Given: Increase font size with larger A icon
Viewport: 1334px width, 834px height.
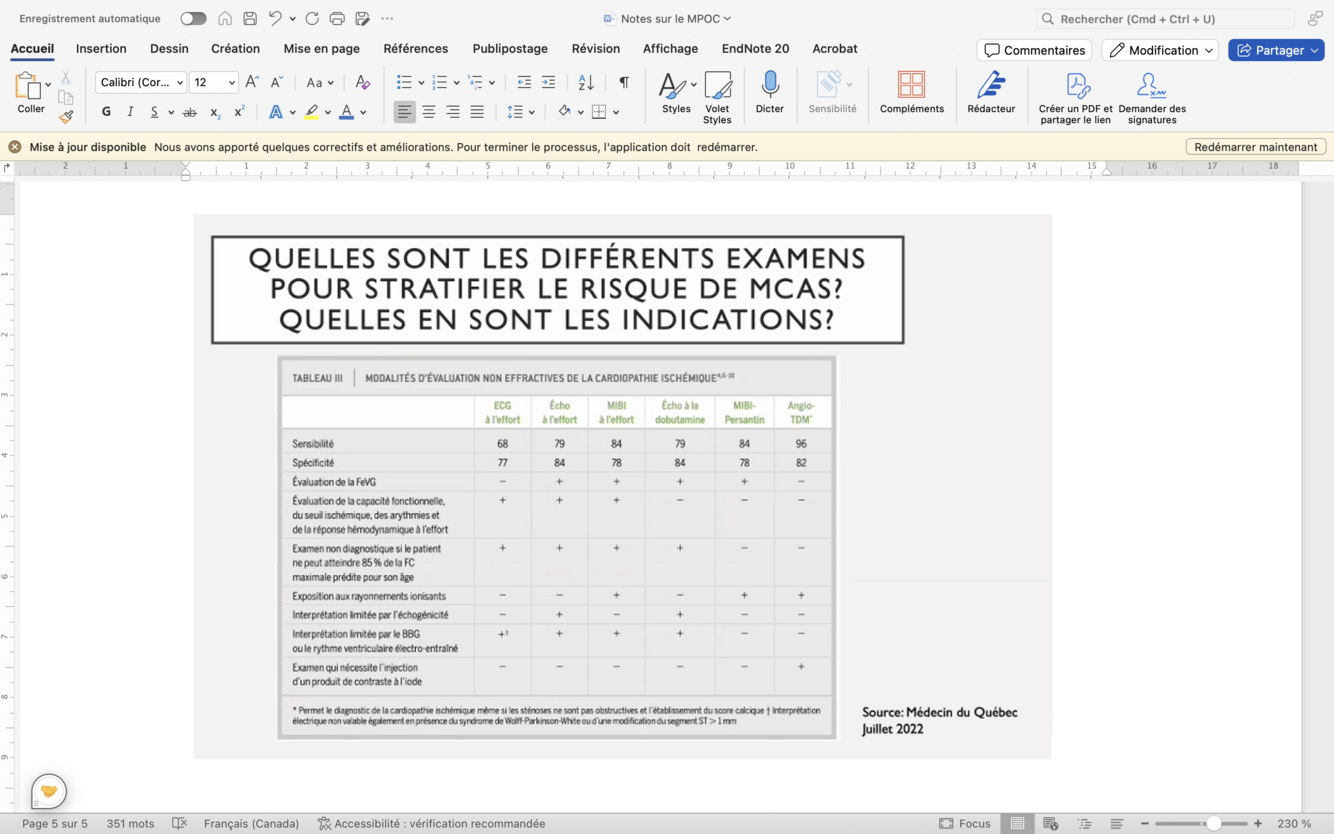Looking at the screenshot, I should pyautogui.click(x=252, y=83).
